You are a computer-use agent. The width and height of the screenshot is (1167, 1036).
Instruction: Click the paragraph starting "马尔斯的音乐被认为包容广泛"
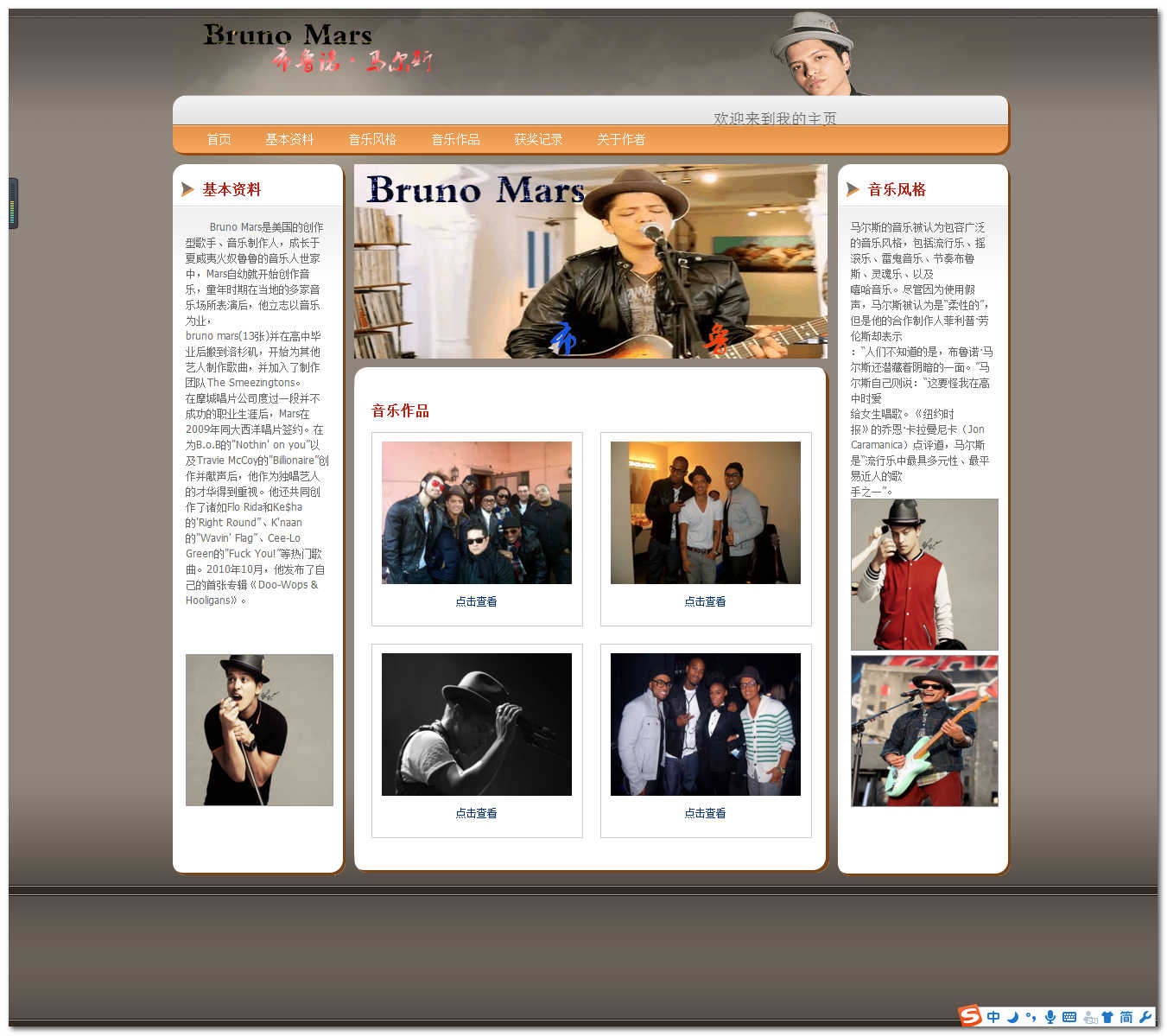click(922, 359)
